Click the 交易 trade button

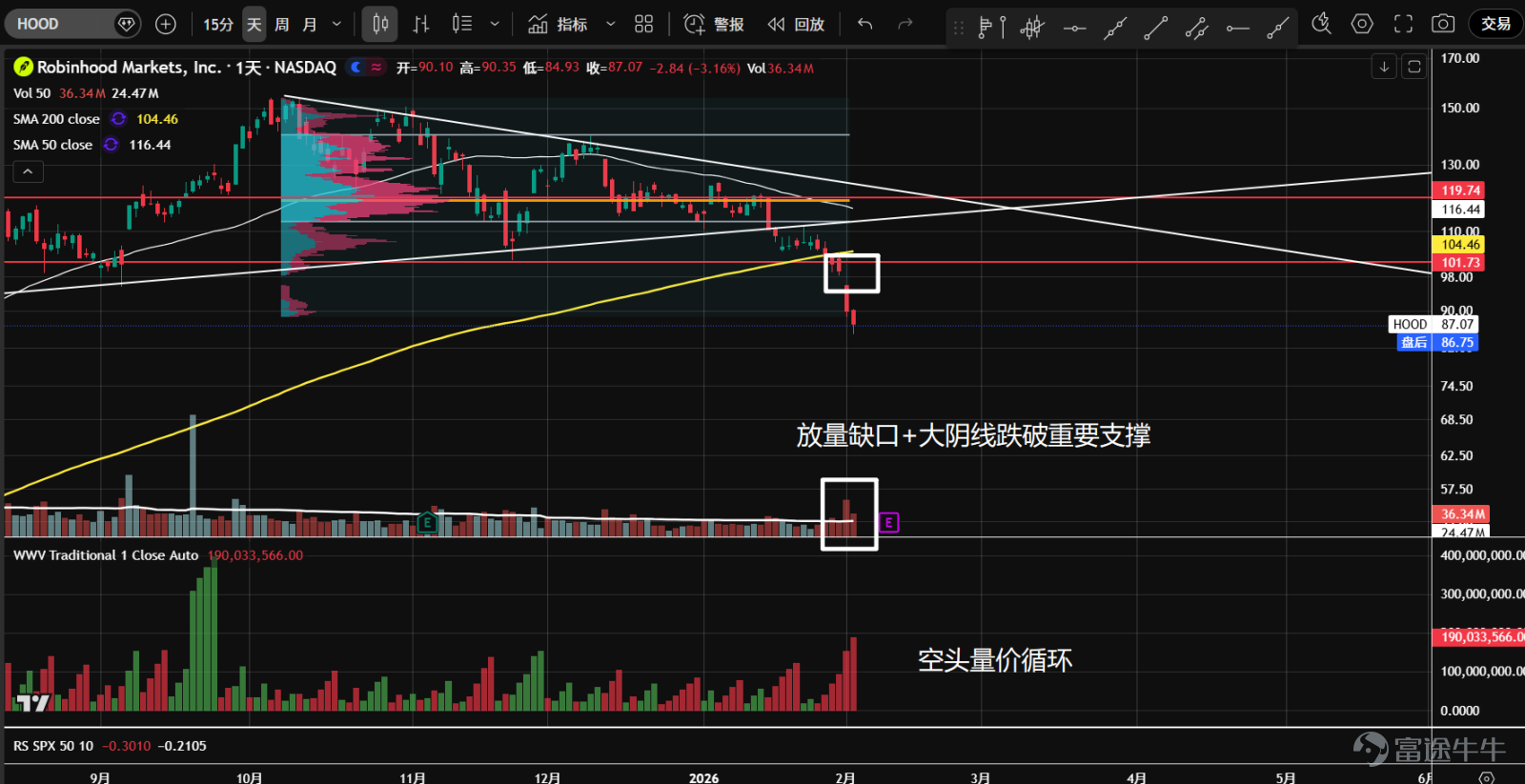point(1495,24)
